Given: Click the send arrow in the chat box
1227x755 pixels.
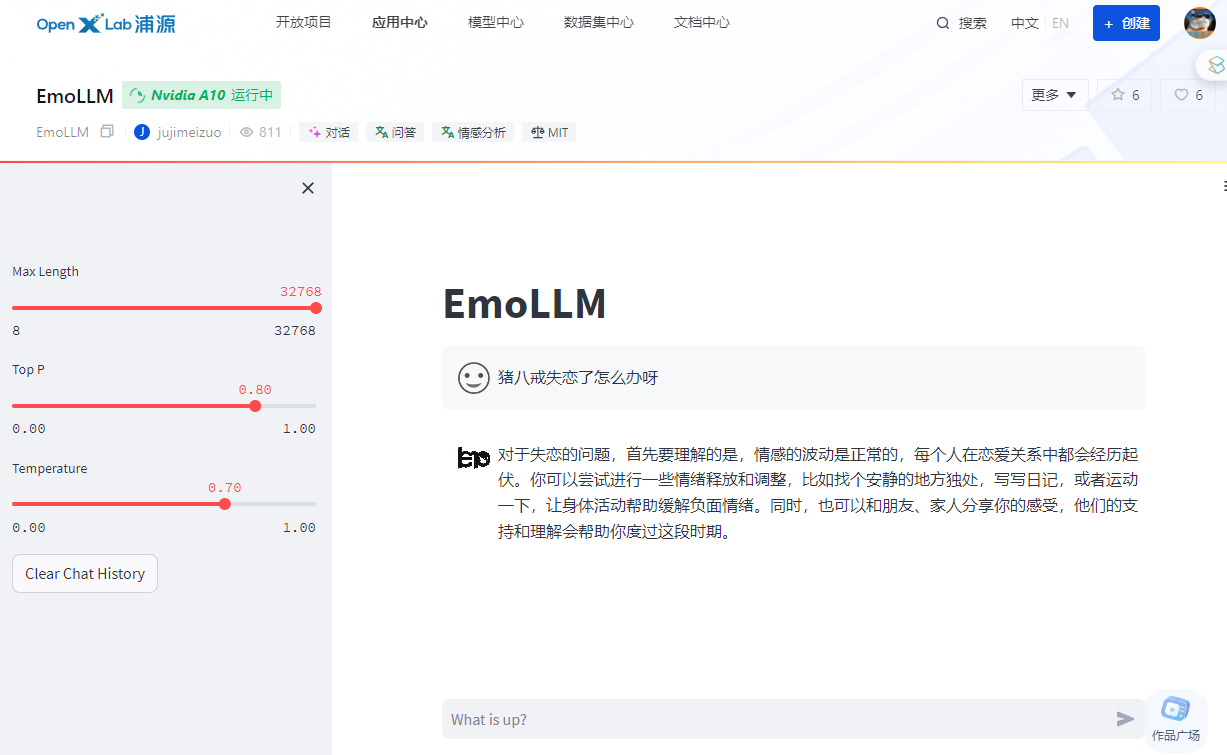Looking at the screenshot, I should point(1124,718).
